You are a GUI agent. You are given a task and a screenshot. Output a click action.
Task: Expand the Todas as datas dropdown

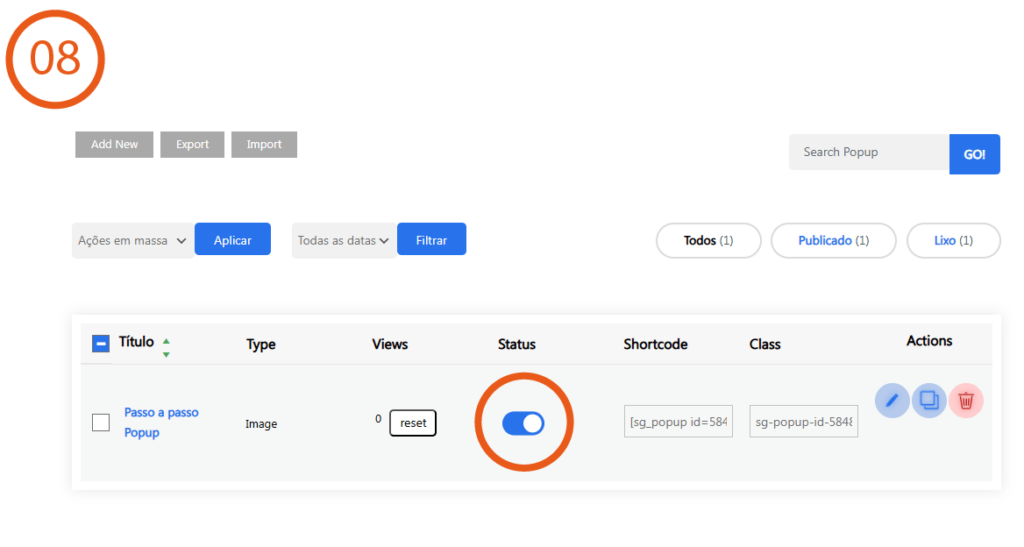tap(343, 241)
